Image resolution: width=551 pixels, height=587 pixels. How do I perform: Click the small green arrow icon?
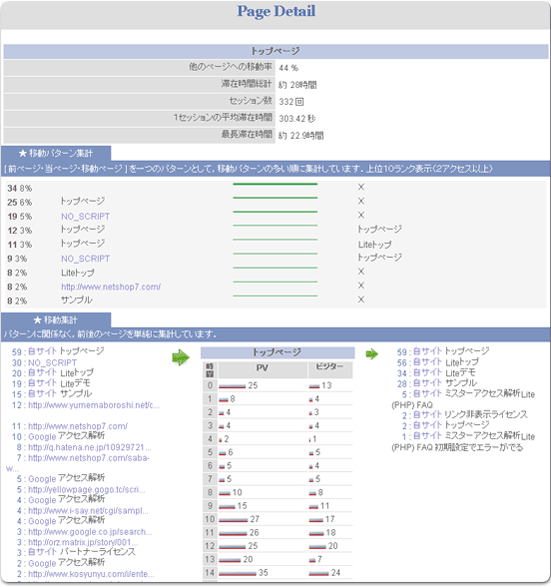[x=372, y=354]
